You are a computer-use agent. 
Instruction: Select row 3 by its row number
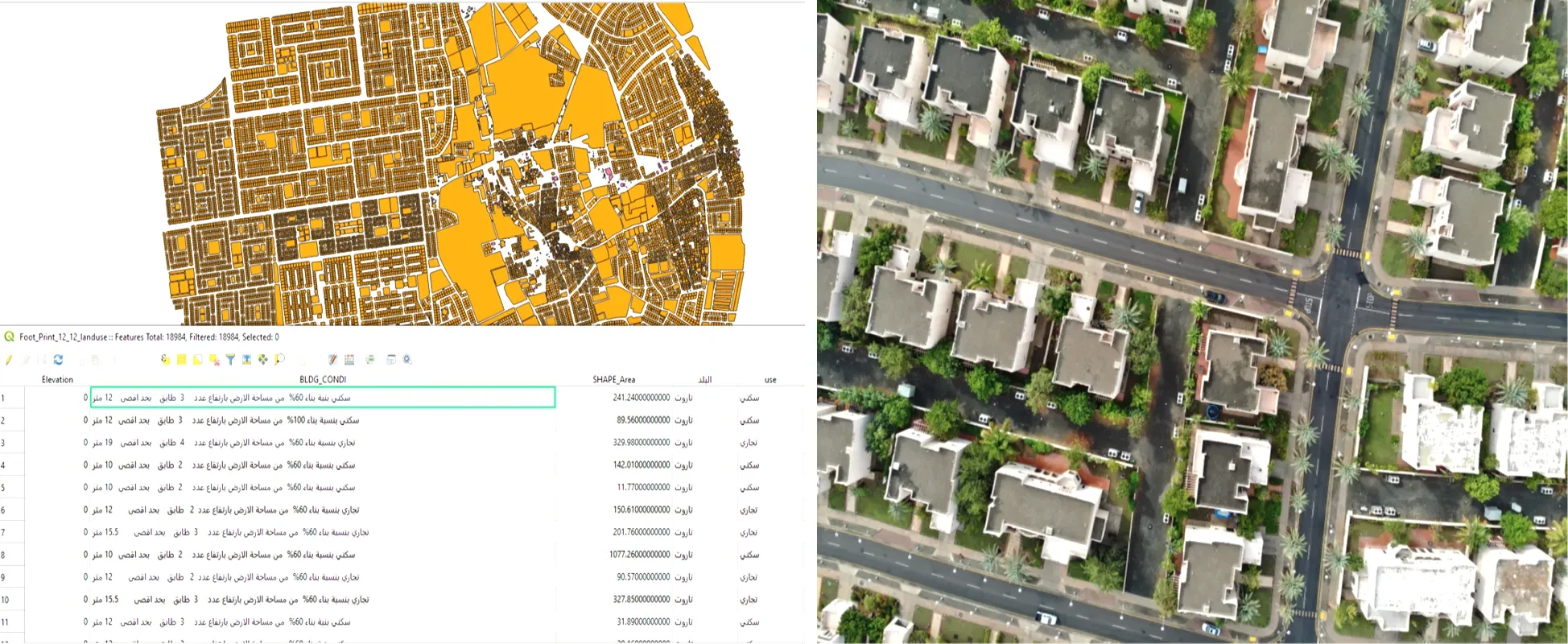(x=4, y=443)
